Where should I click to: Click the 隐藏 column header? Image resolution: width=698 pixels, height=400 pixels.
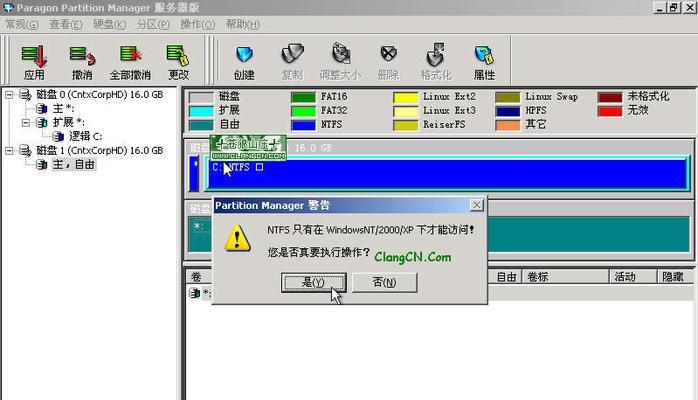point(675,277)
